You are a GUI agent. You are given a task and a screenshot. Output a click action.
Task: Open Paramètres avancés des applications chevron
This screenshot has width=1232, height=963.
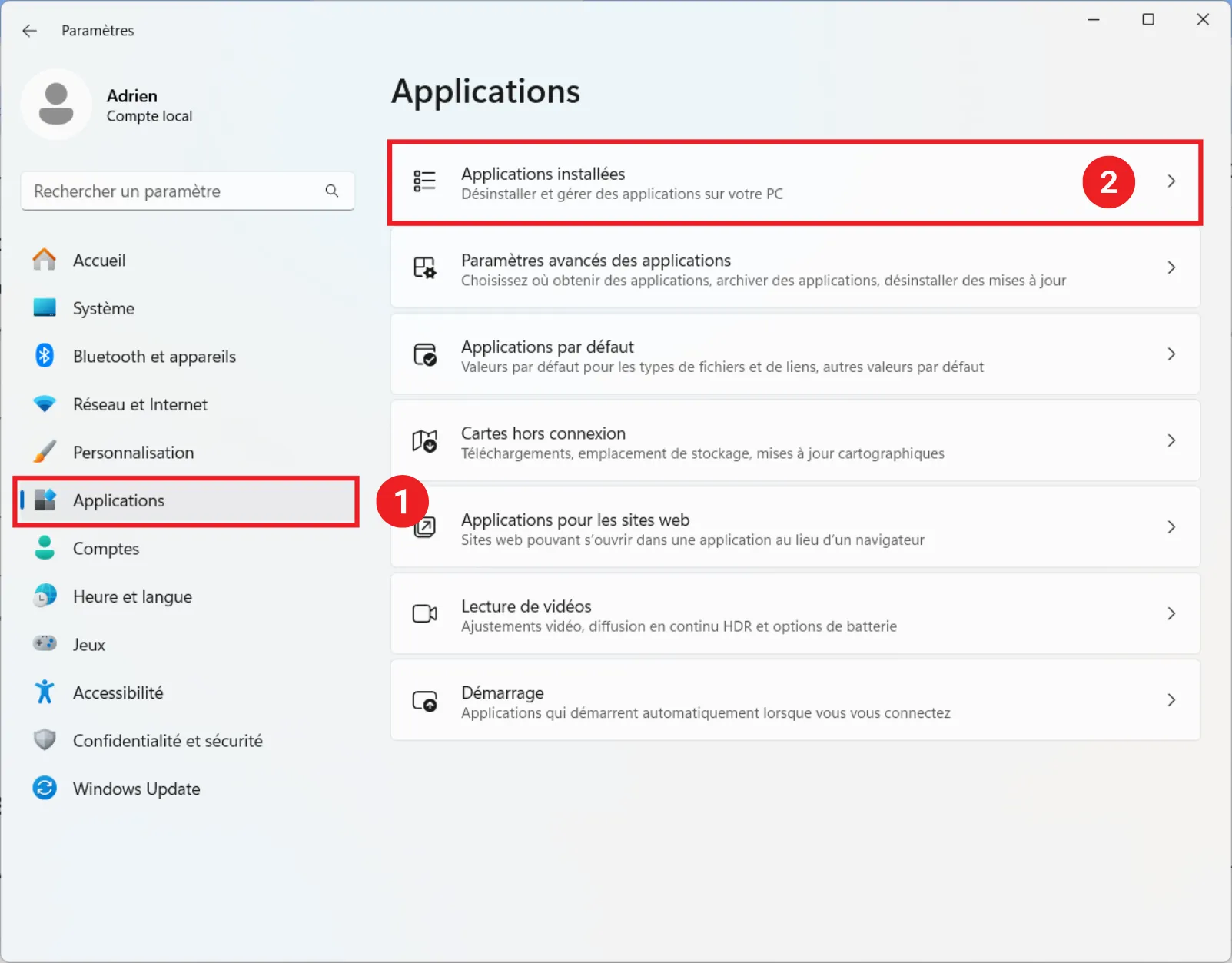pyautogui.click(x=1171, y=267)
